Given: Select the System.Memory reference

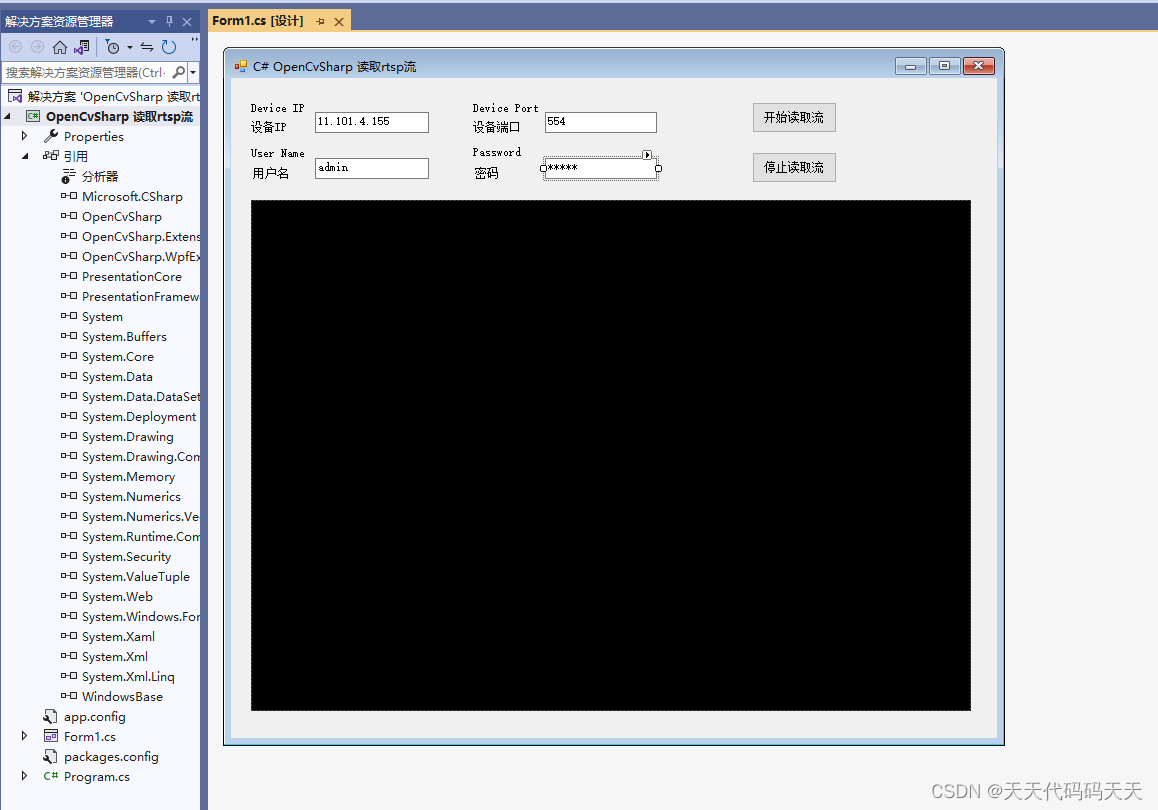Looking at the screenshot, I should tap(129, 476).
